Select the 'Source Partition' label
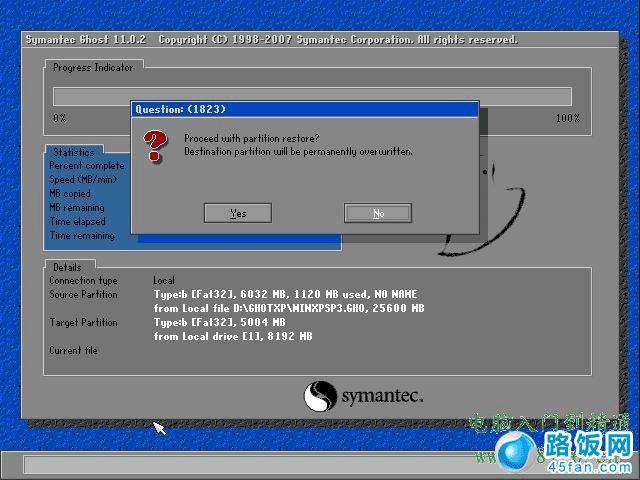The image size is (640, 480). pos(83,294)
